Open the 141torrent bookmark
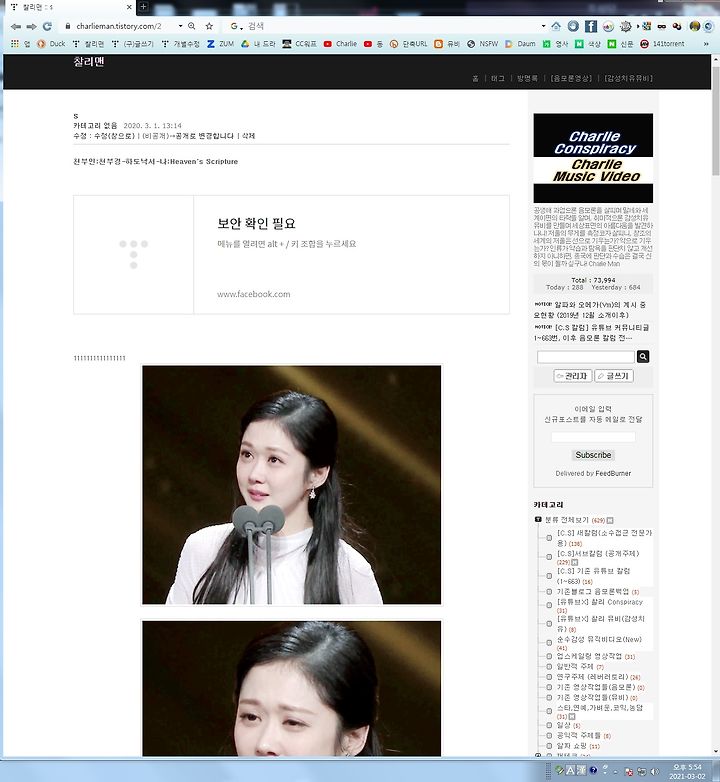720x782 pixels. point(663,44)
